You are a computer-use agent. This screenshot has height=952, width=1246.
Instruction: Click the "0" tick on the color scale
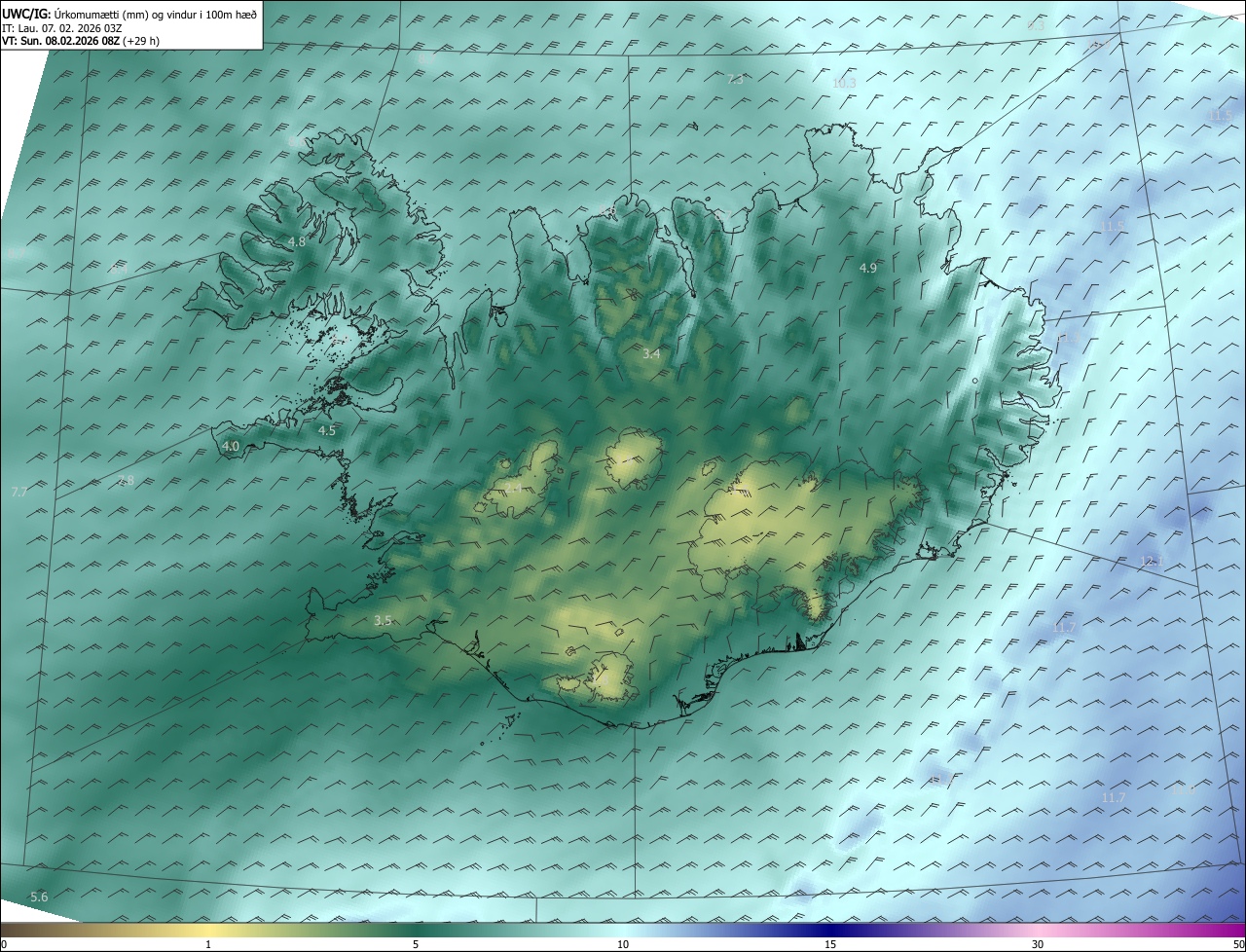tap(4, 945)
